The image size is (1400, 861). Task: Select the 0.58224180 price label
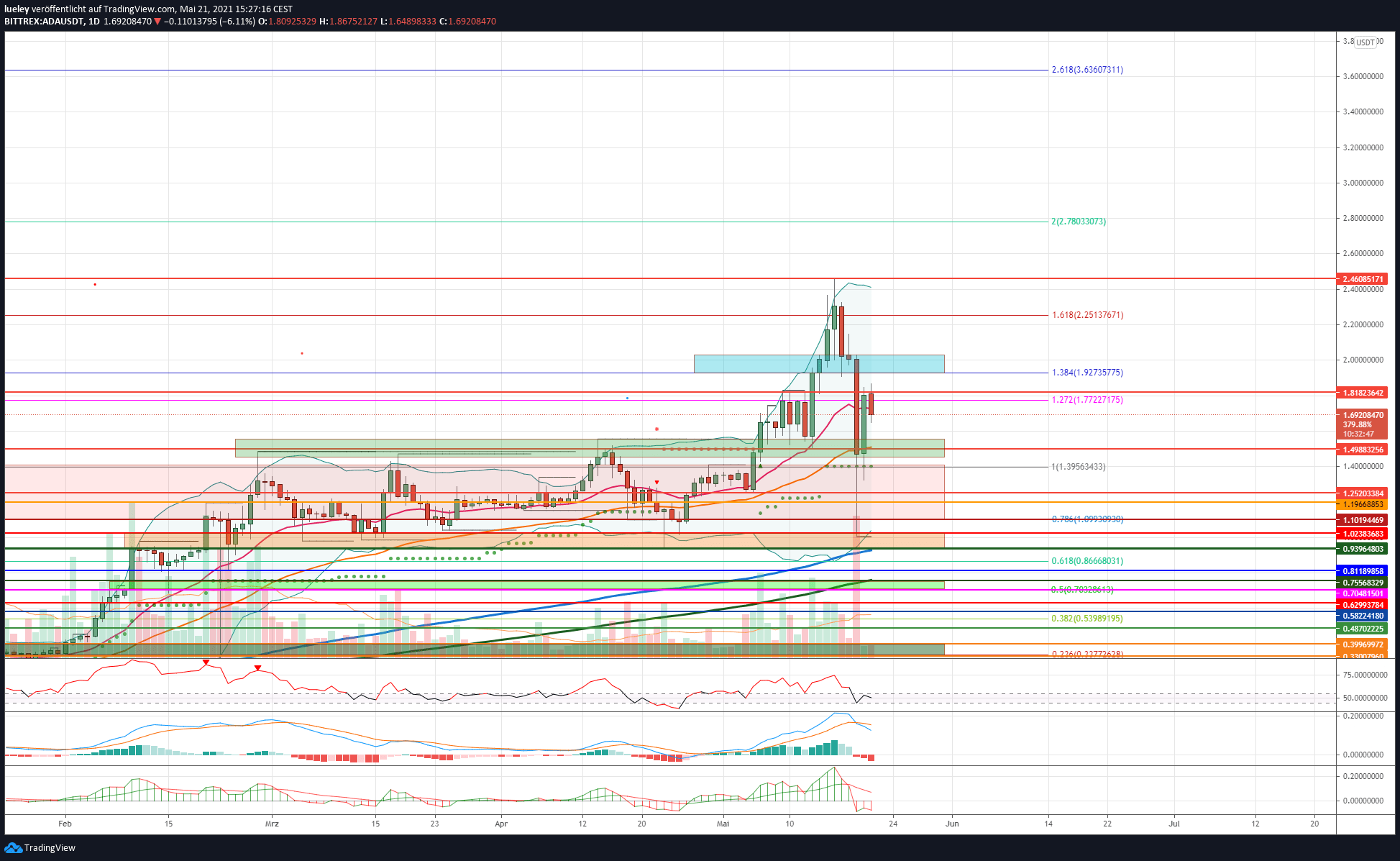tap(1362, 616)
